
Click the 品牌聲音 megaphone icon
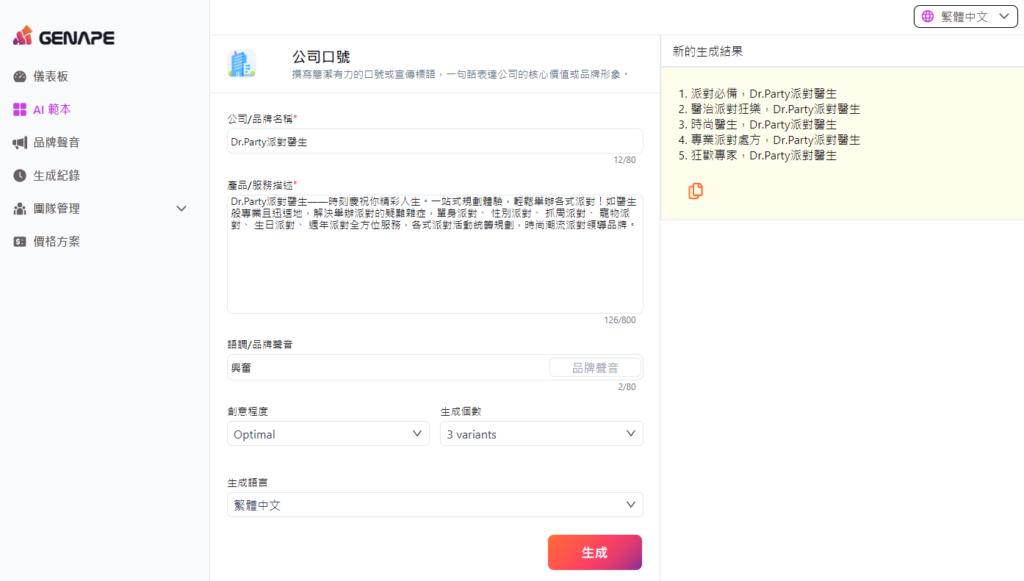point(20,142)
